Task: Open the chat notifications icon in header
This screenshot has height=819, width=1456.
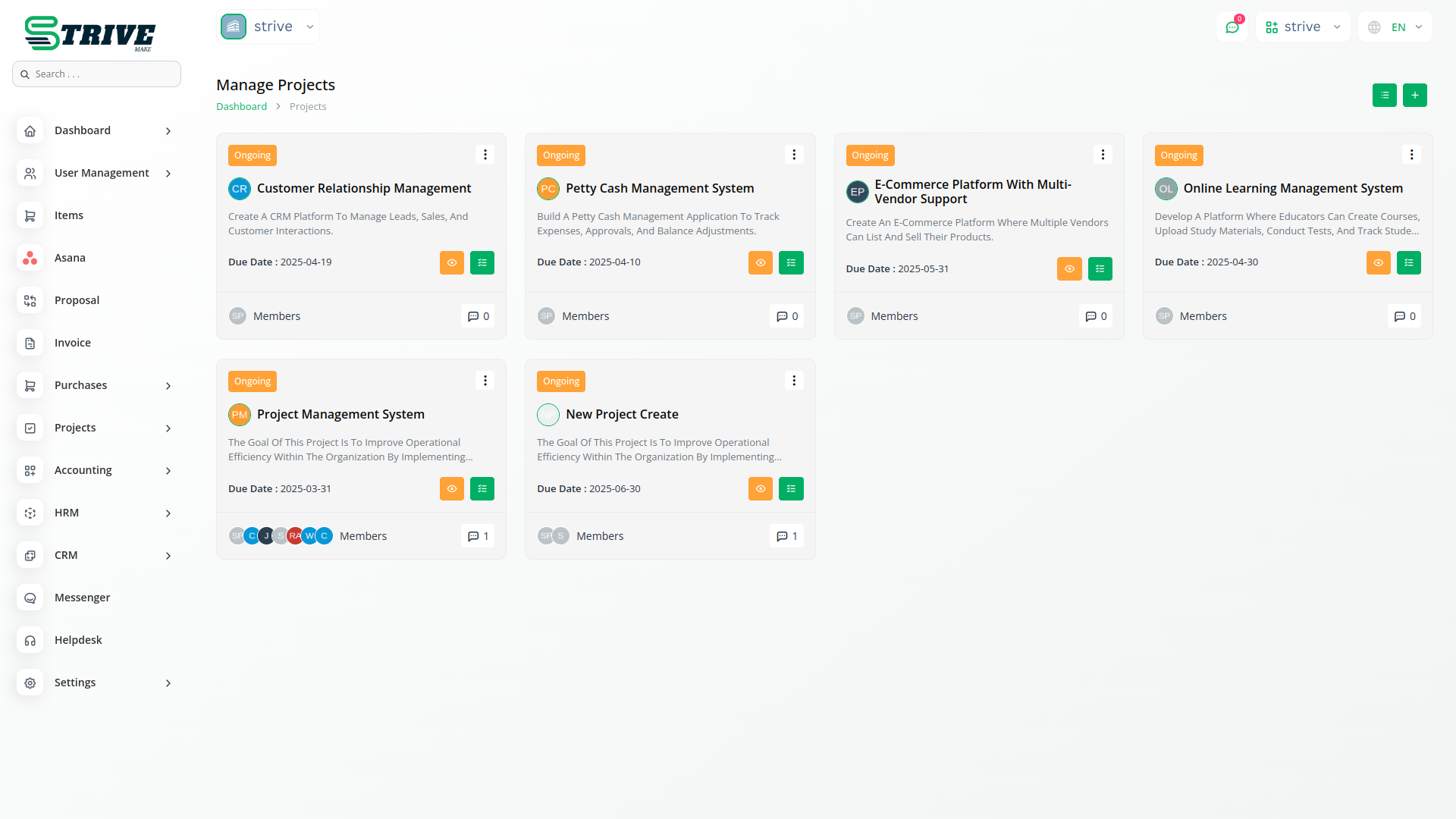Action: coord(1232,27)
